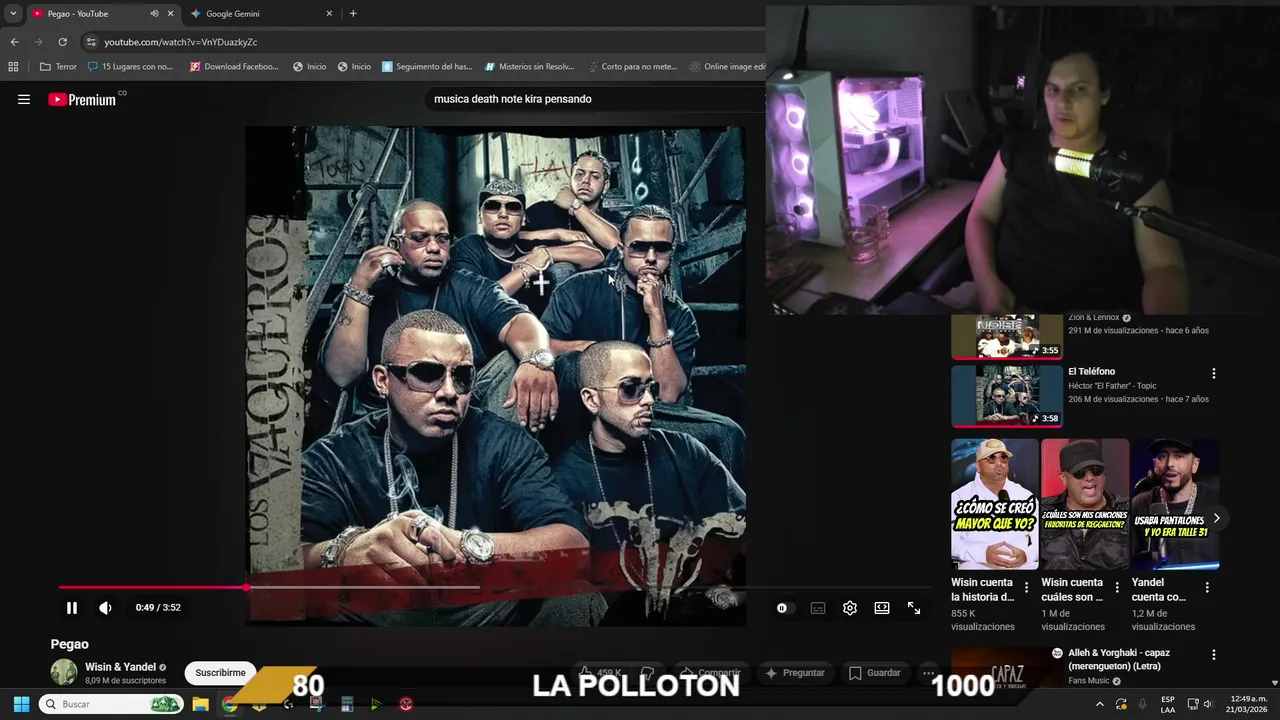Open the 'Download Faceboo...' bookmark

coord(233,67)
